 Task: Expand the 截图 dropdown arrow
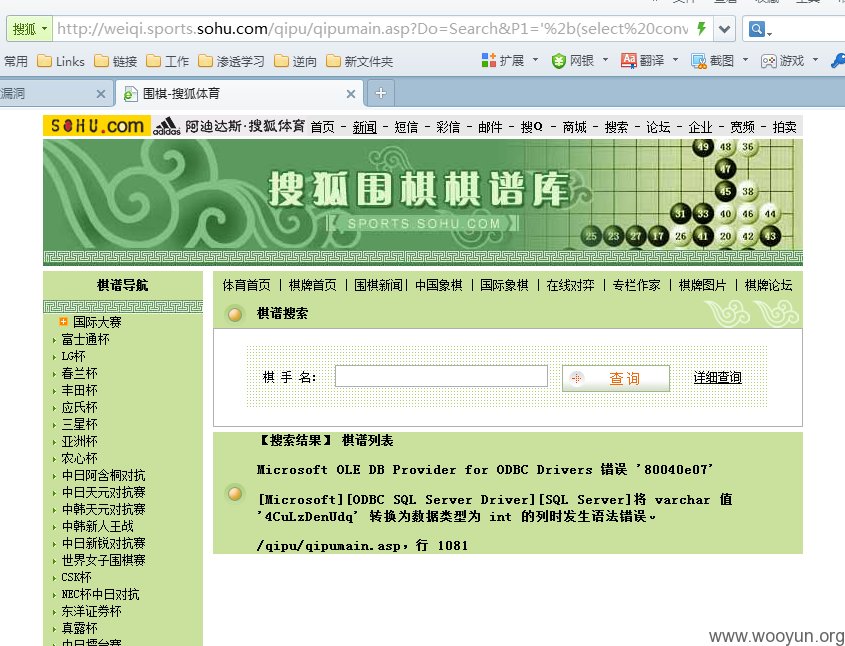745,60
